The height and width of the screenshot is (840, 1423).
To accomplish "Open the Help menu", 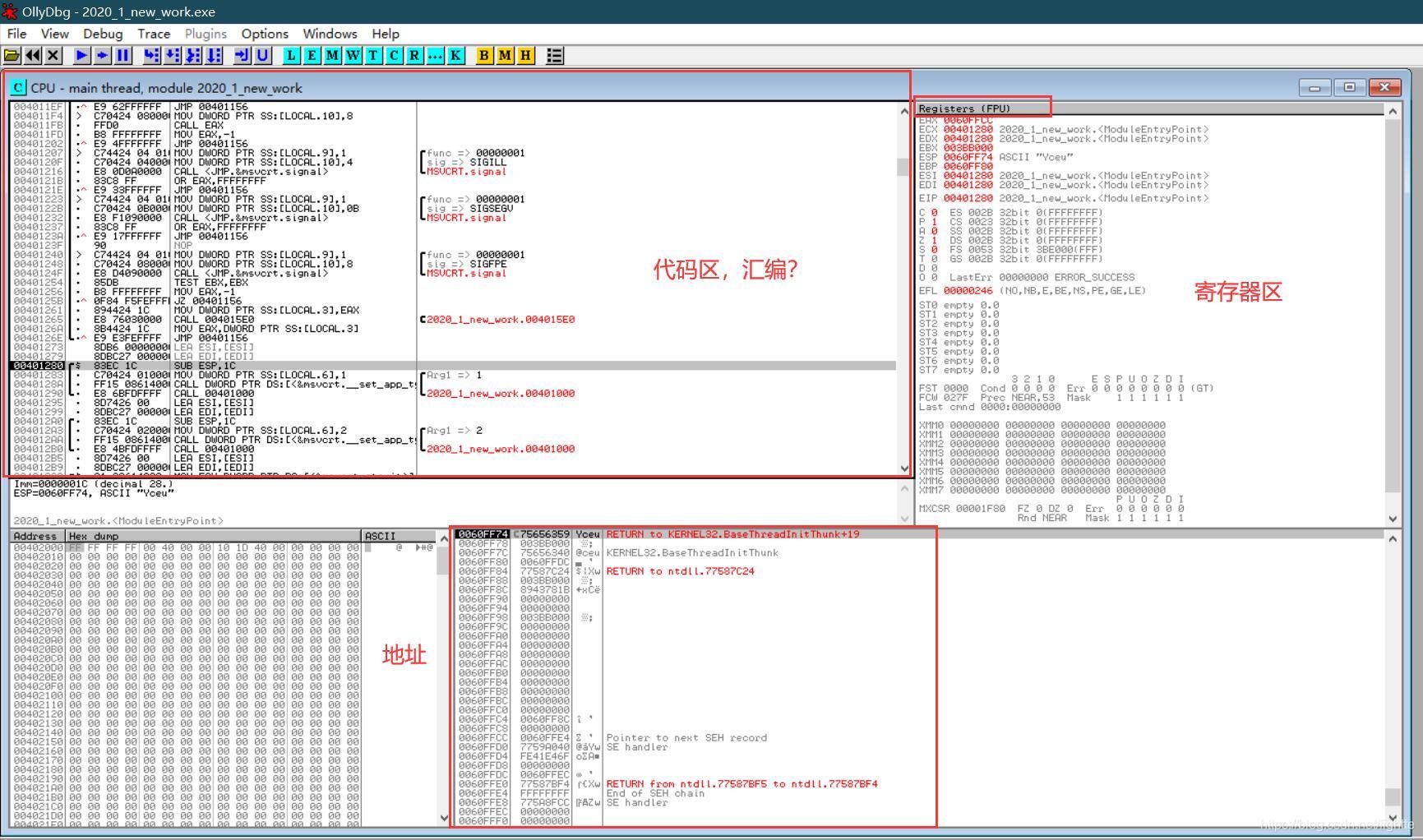I will (386, 34).
